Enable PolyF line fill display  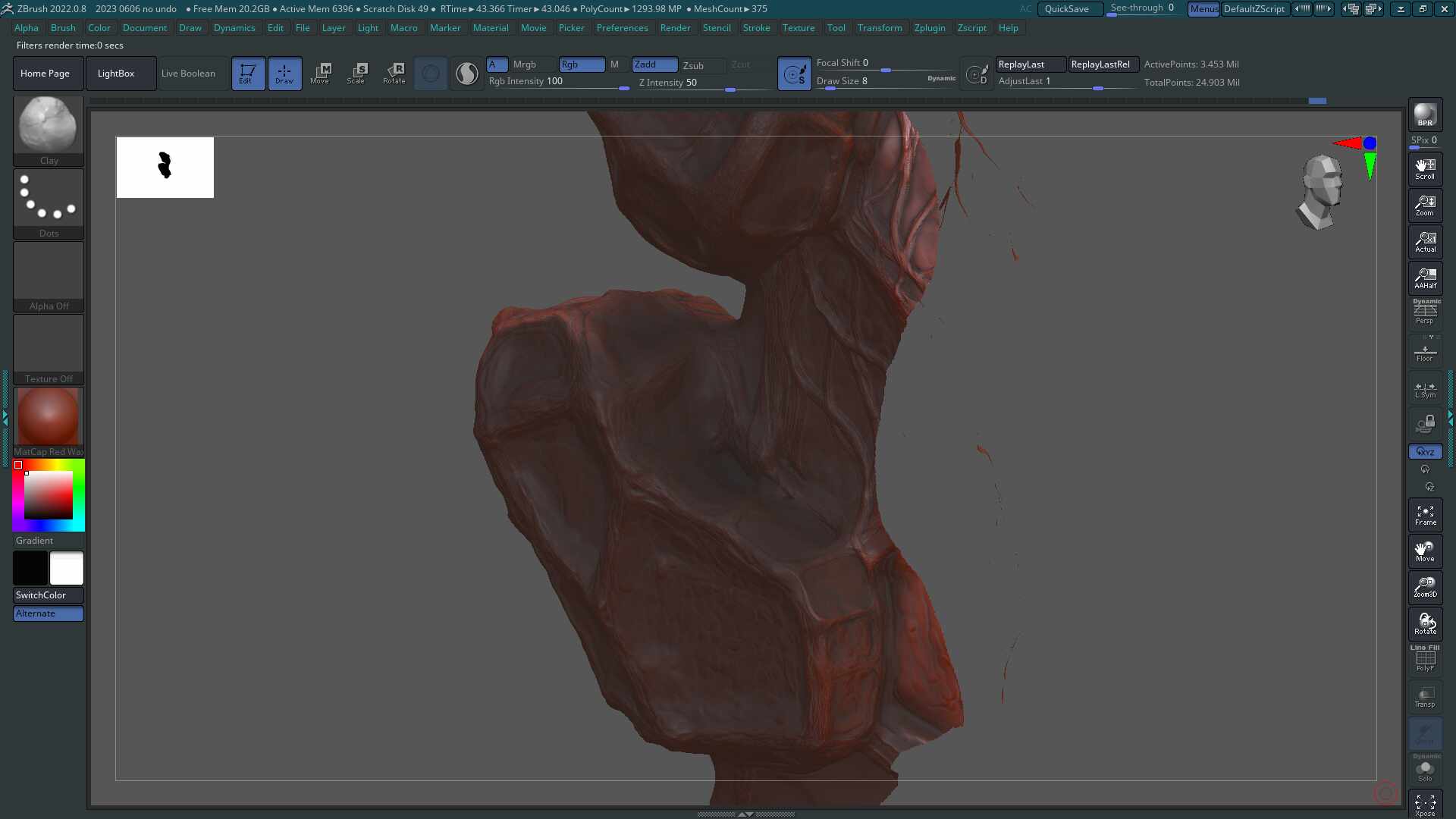(1425, 659)
